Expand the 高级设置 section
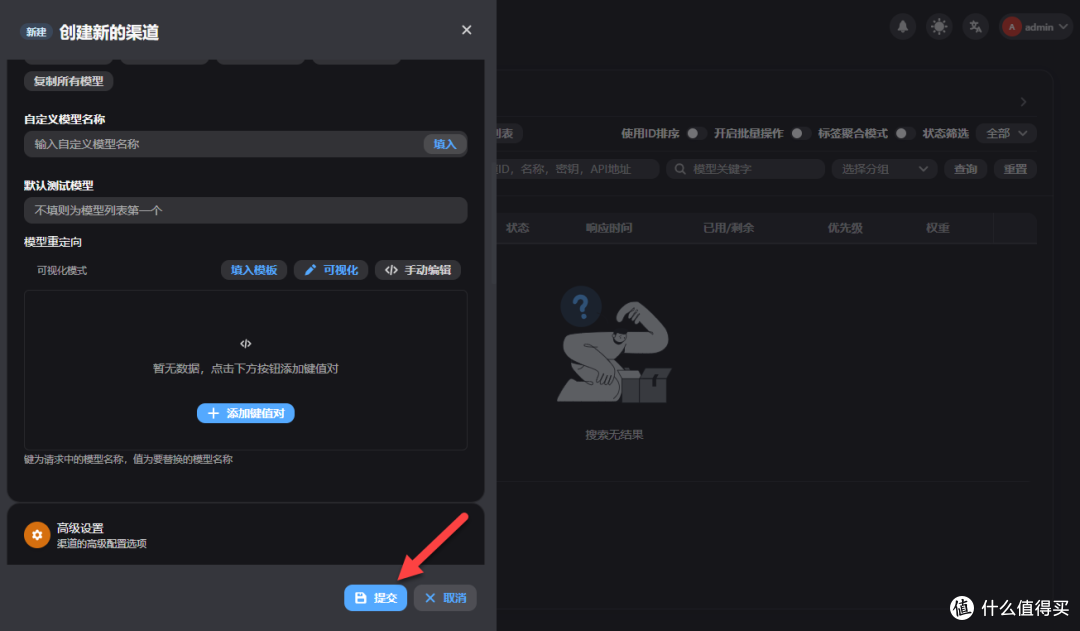The width and height of the screenshot is (1080, 631). click(246, 535)
